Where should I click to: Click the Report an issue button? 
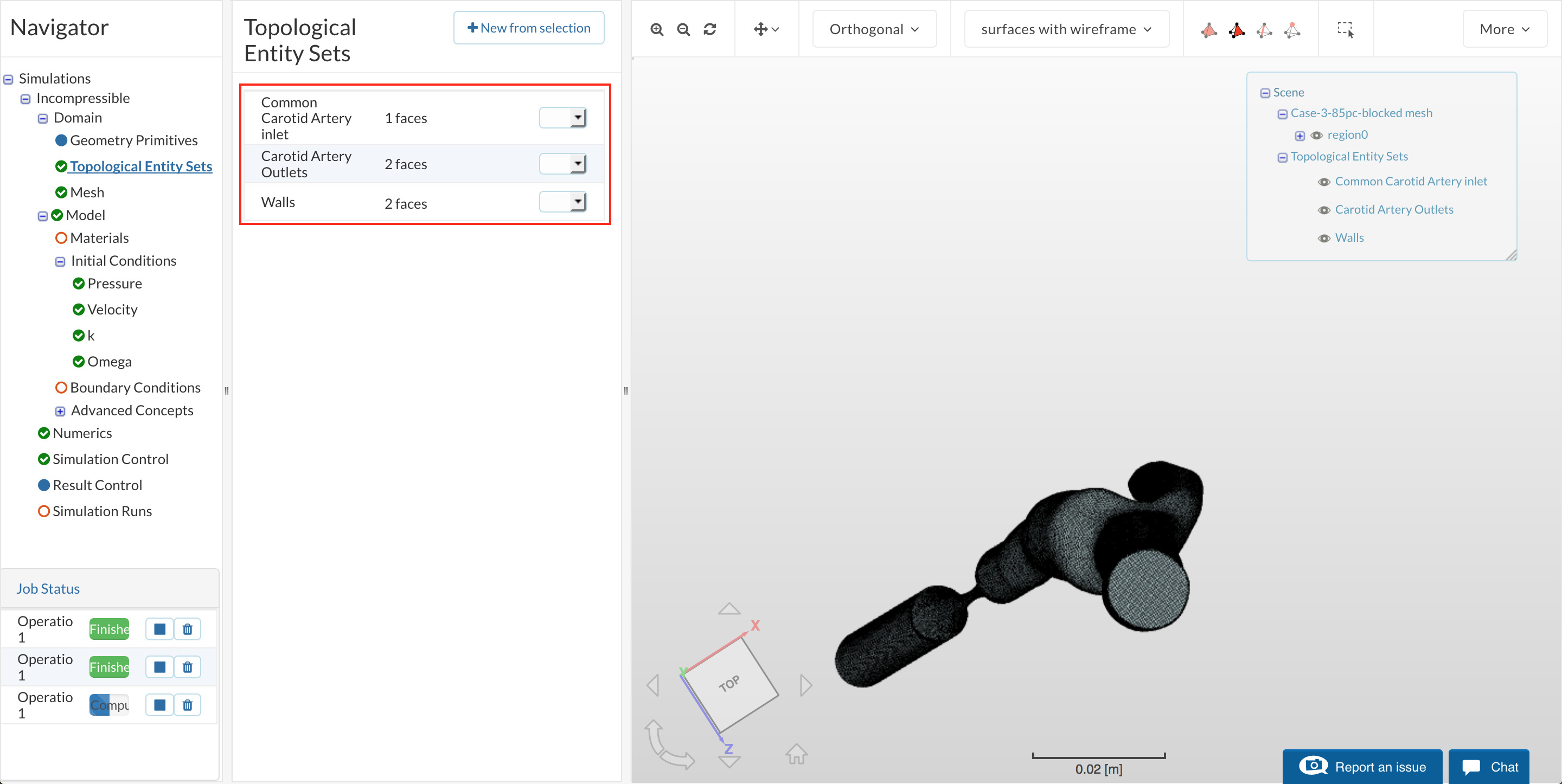click(x=1362, y=767)
